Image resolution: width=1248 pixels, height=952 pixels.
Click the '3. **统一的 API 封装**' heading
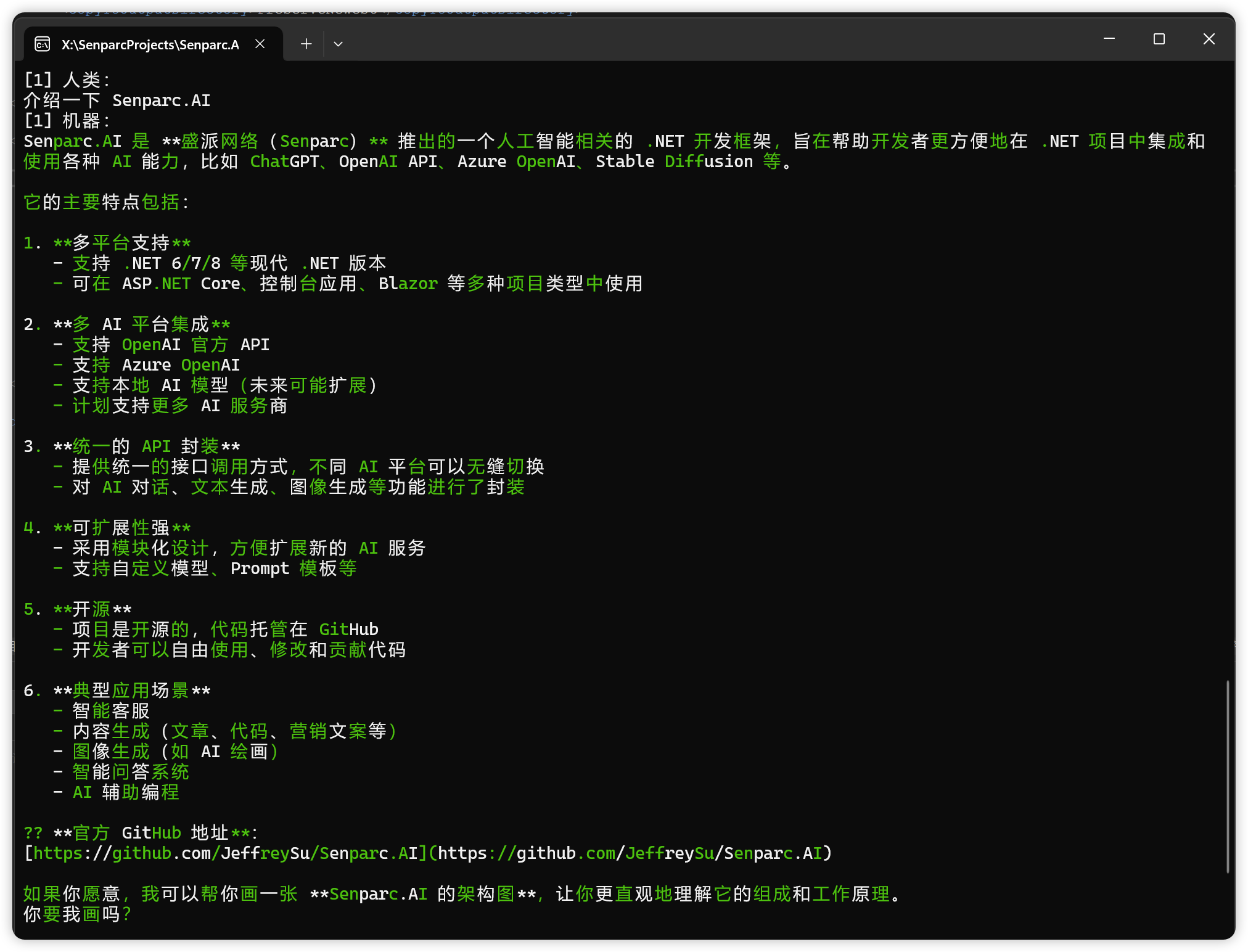132,446
